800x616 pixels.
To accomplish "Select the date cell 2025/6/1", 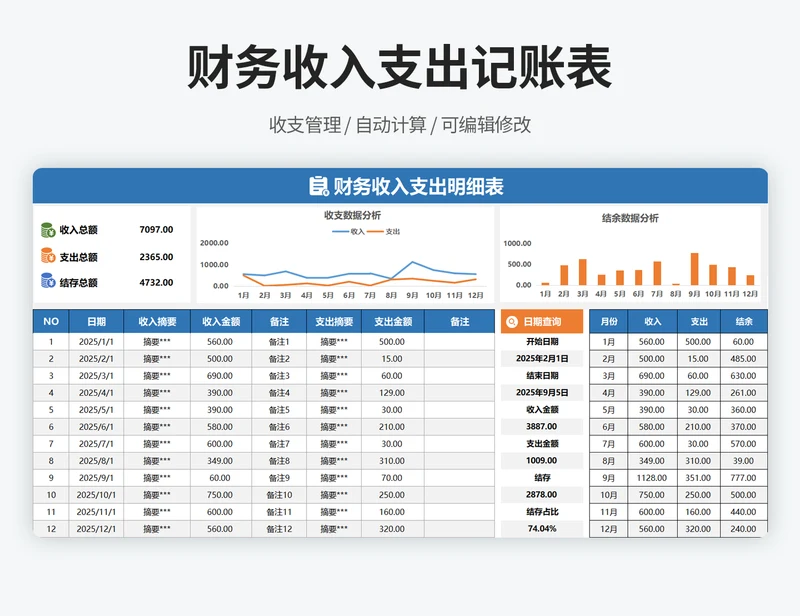I will coord(96,427).
